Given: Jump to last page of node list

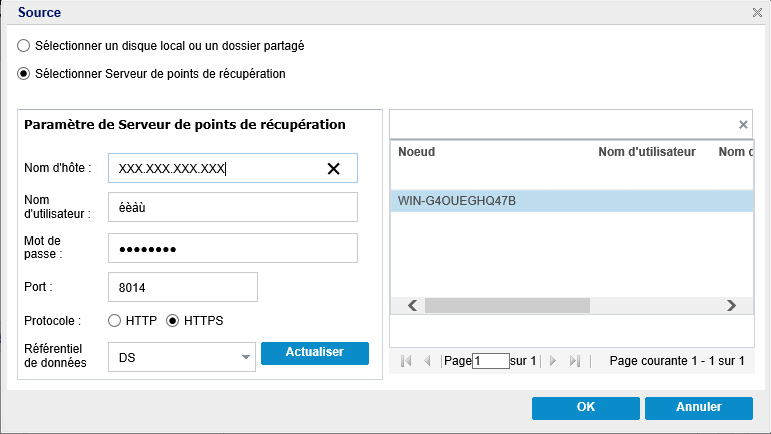Looking at the screenshot, I should [x=574, y=361].
